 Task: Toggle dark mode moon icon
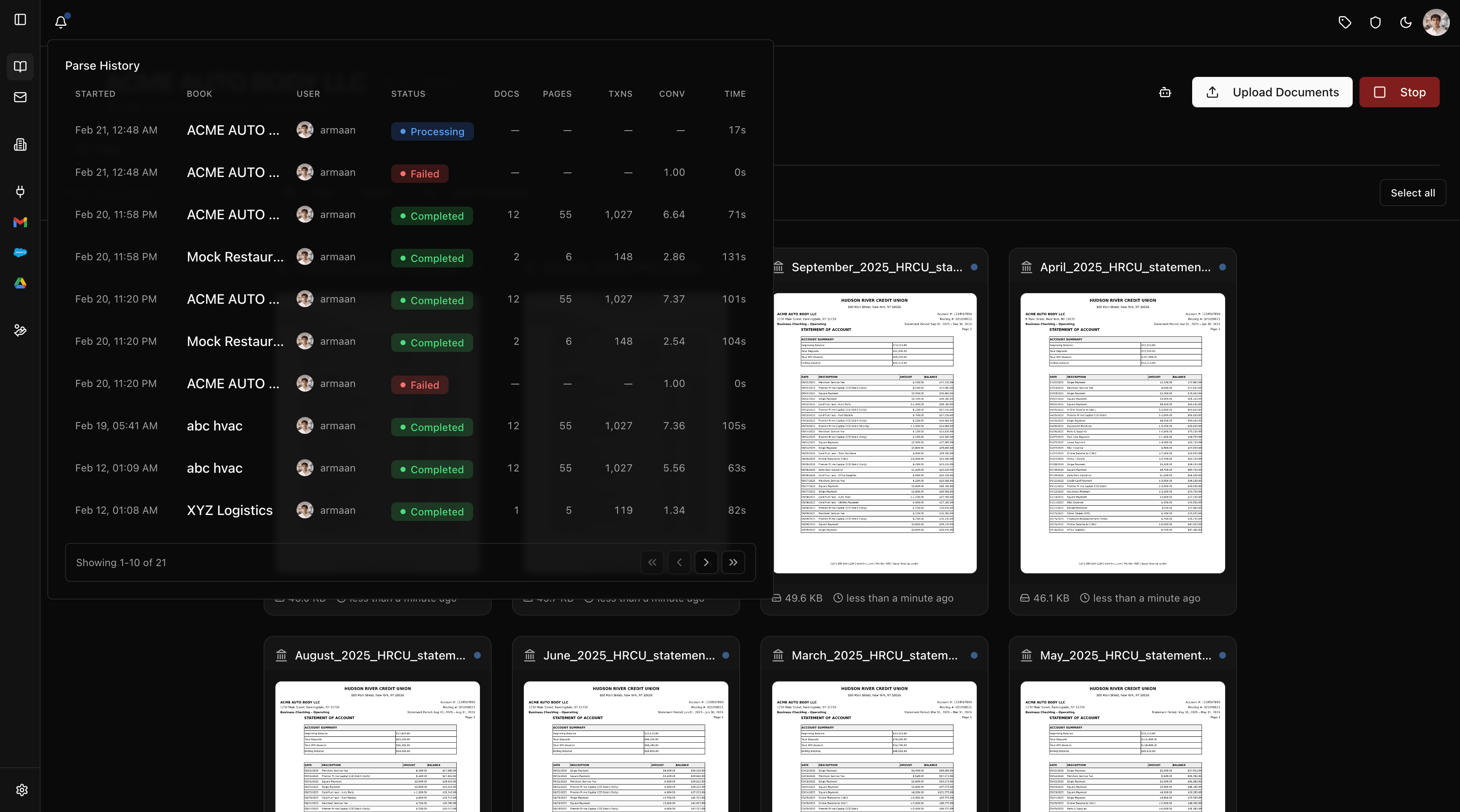(1406, 22)
